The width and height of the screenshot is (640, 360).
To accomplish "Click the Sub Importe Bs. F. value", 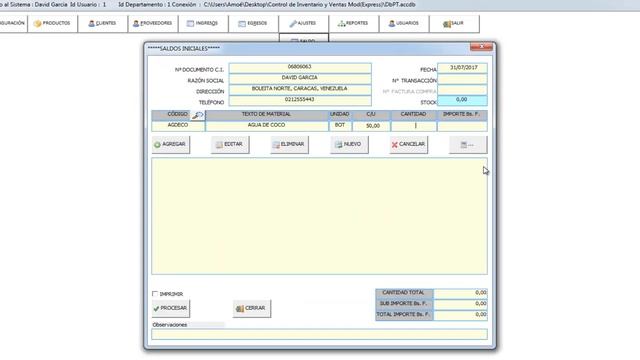I will pyautogui.click(x=460, y=304).
